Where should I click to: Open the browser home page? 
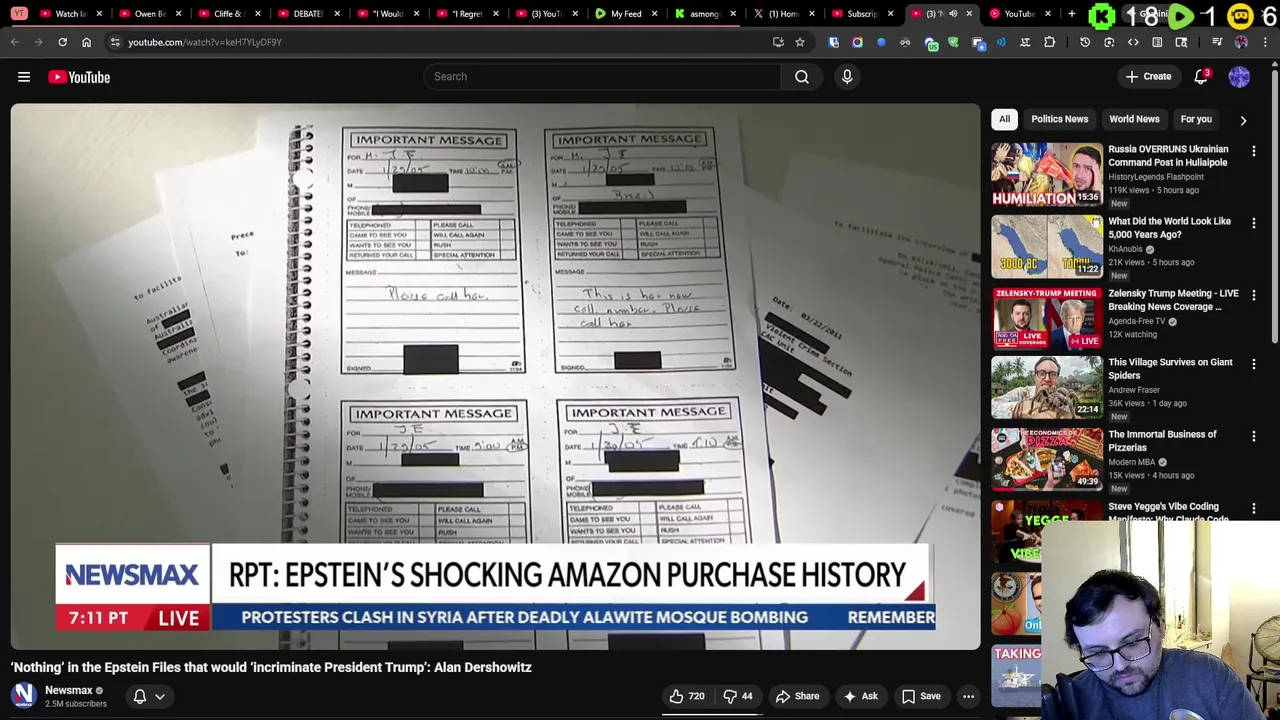tap(86, 42)
